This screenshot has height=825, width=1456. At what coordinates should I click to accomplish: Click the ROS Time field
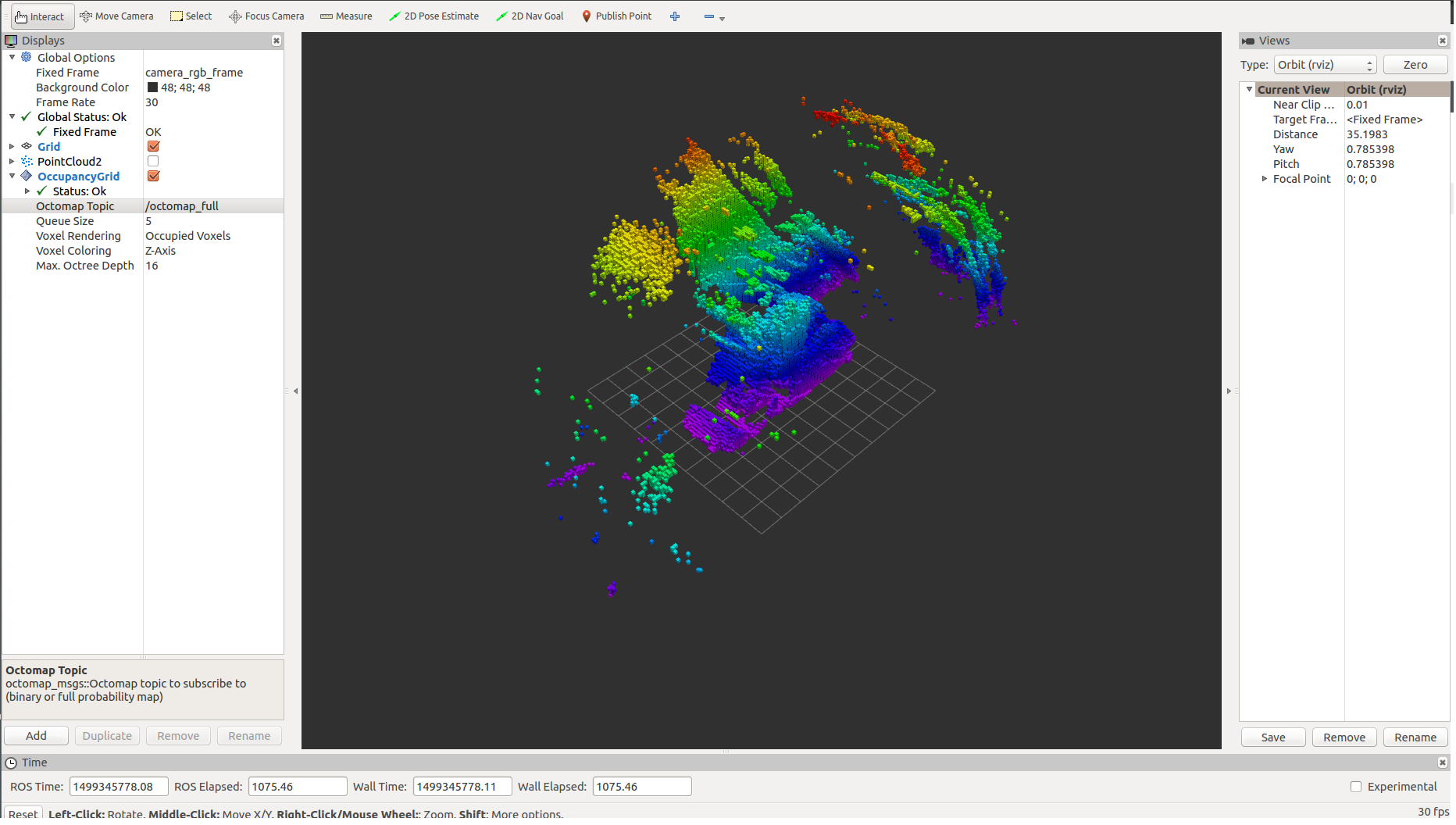tap(118, 787)
